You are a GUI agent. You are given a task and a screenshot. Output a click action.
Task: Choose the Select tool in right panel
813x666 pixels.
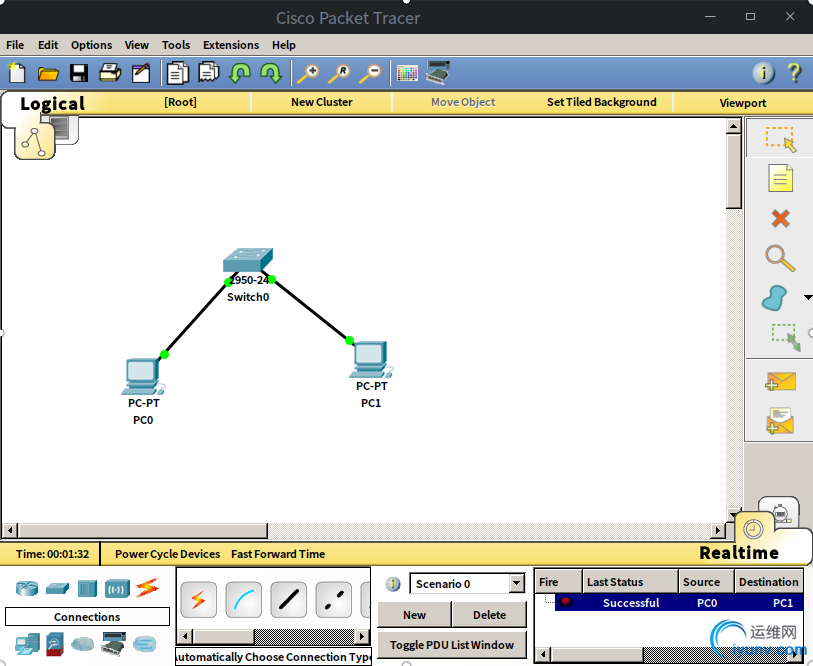[780, 138]
